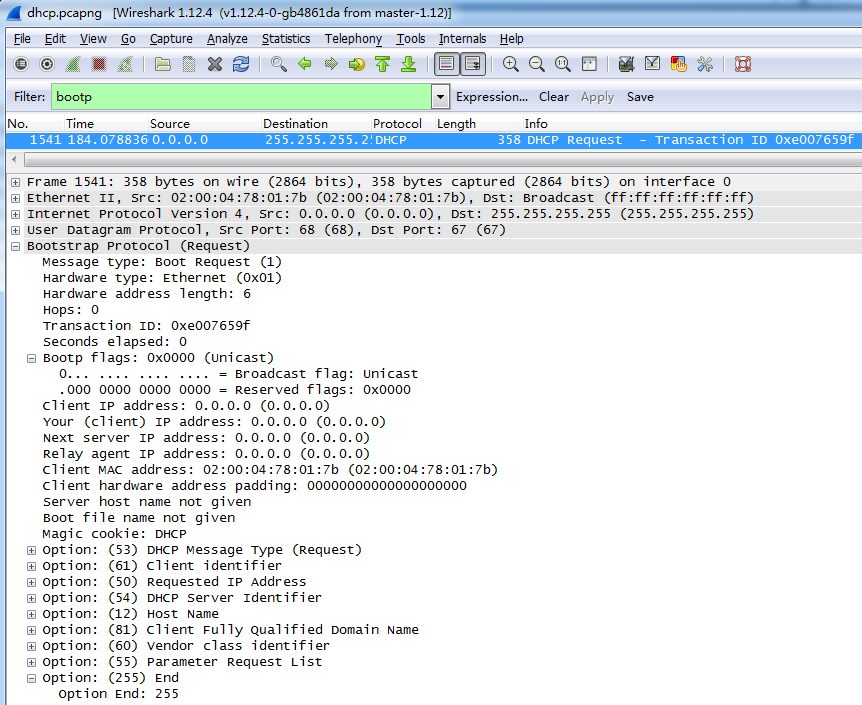Expand Option 50 Requested IP Address
Image resolution: width=862 pixels, height=705 pixels.
coord(31,582)
